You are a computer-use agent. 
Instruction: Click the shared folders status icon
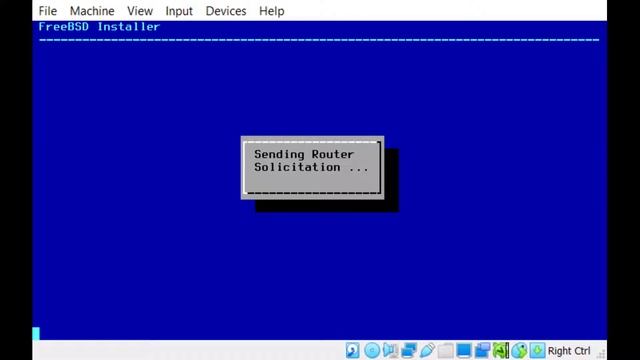point(445,351)
